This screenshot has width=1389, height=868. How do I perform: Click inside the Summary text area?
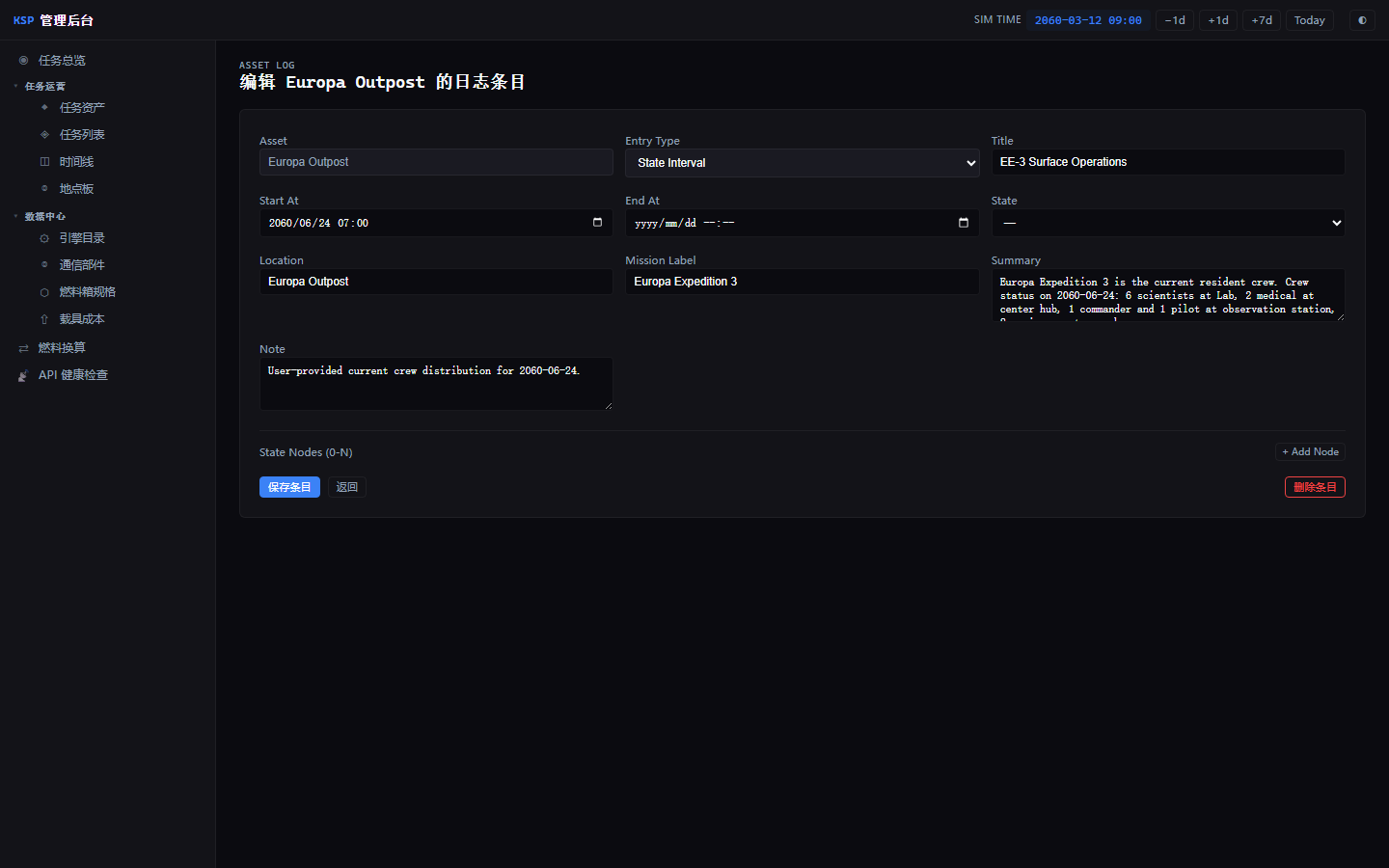[x=1168, y=295]
